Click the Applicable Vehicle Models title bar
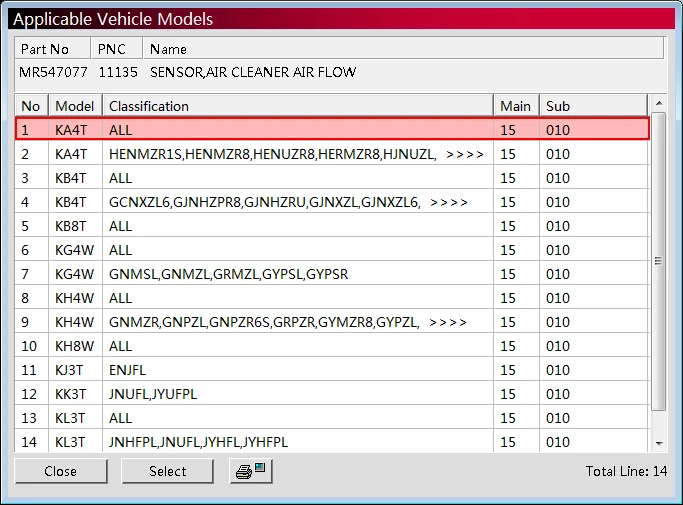Viewport: 683px width, 505px height. tap(342, 19)
